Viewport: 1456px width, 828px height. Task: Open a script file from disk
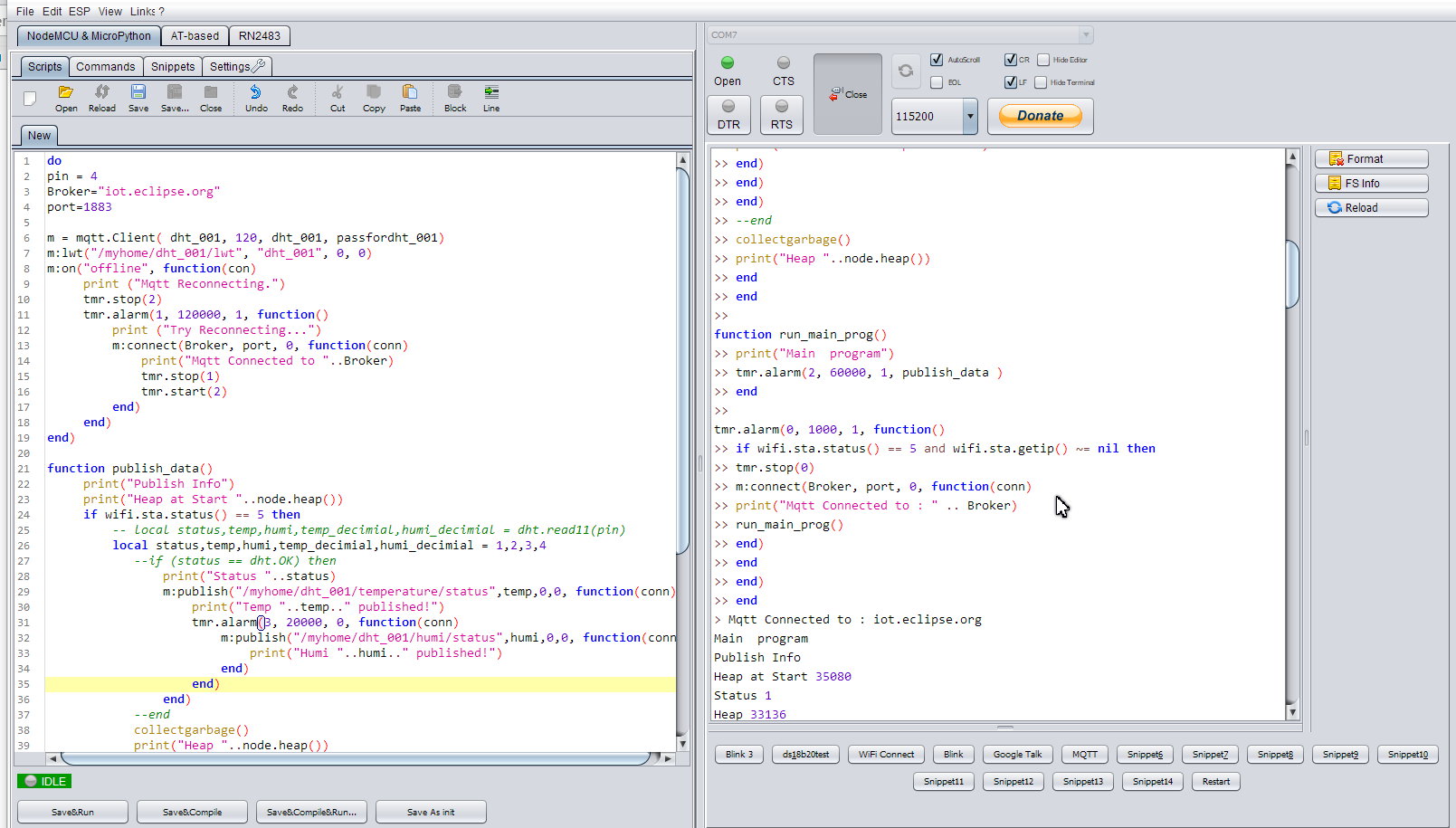[x=65, y=98]
